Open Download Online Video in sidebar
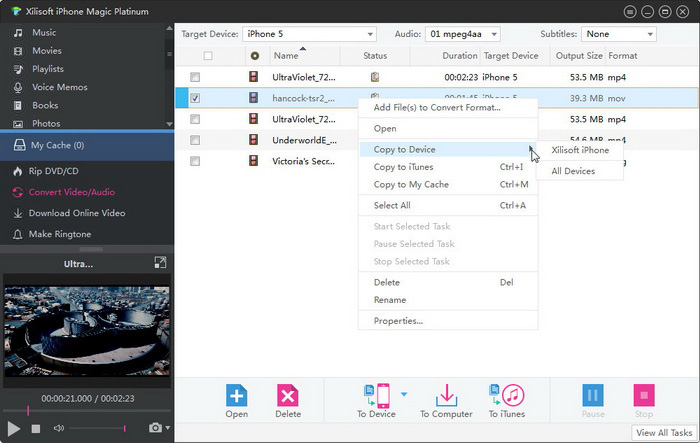 [x=77, y=213]
